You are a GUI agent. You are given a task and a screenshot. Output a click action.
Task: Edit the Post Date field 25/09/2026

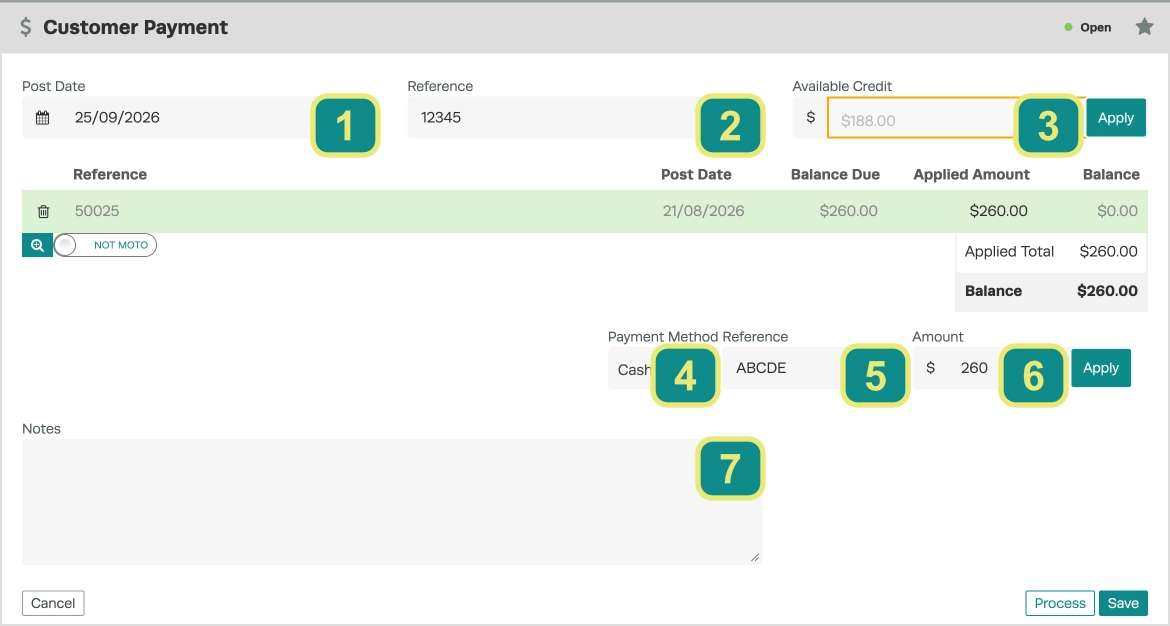click(201, 117)
